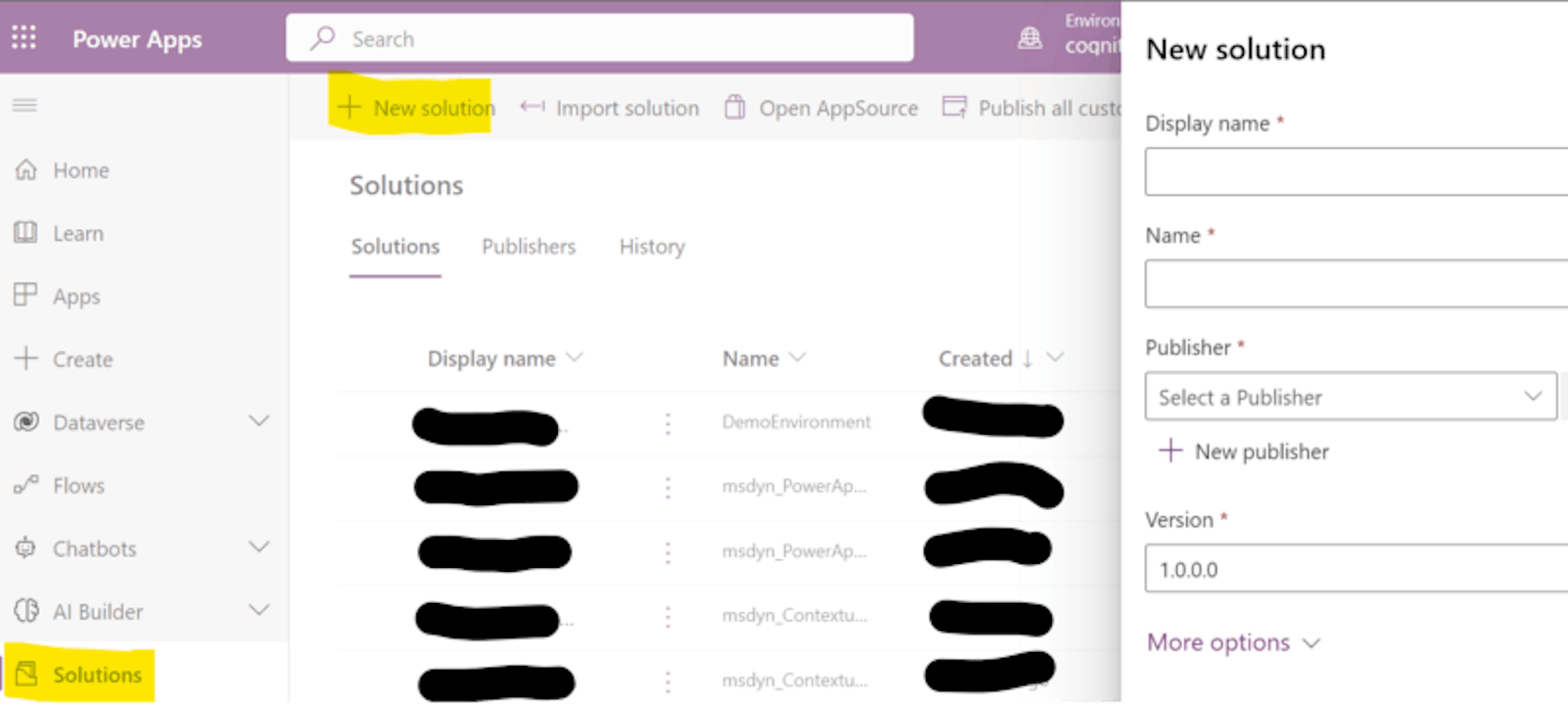The image size is (1568, 706).
Task: Switch to the History tab
Action: 652,247
